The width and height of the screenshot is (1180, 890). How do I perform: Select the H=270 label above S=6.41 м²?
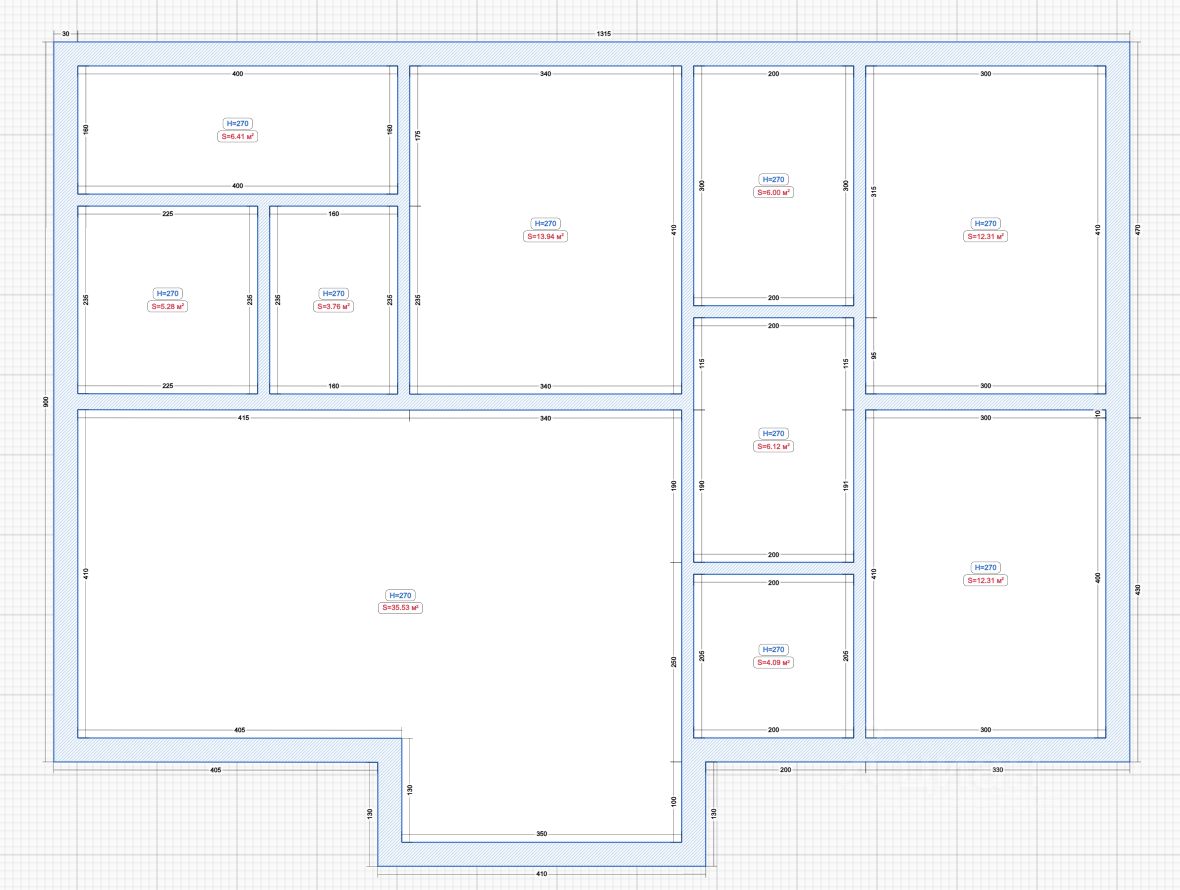tap(237, 123)
